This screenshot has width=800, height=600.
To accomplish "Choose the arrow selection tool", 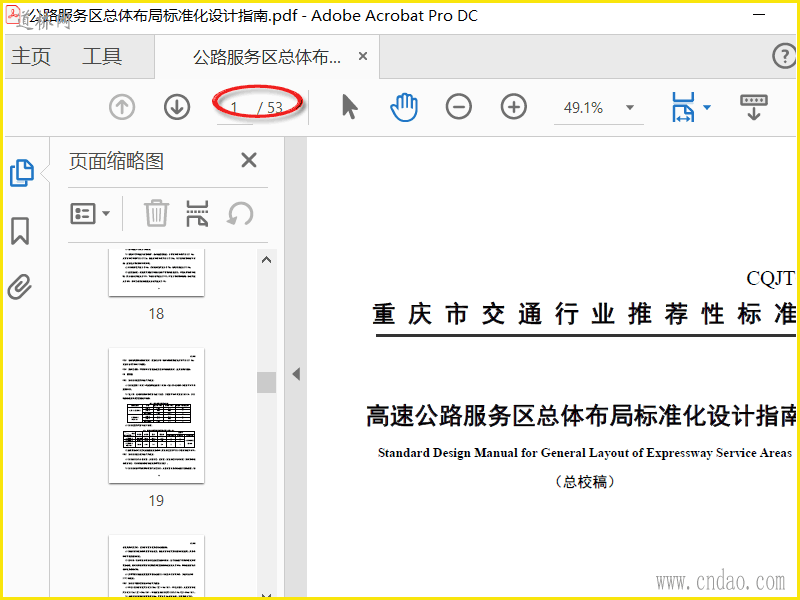I will pyautogui.click(x=349, y=107).
